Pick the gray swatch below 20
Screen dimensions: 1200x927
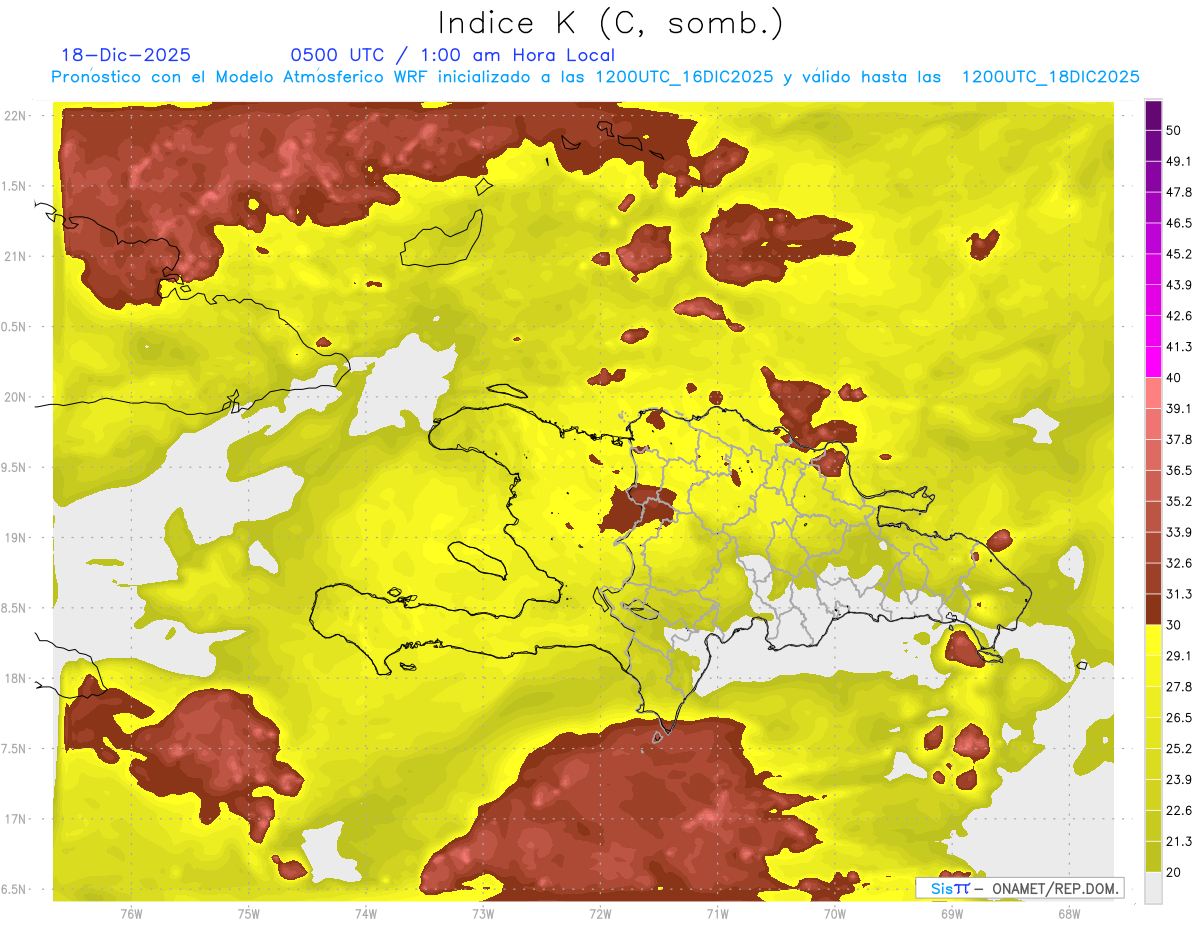click(x=1153, y=887)
